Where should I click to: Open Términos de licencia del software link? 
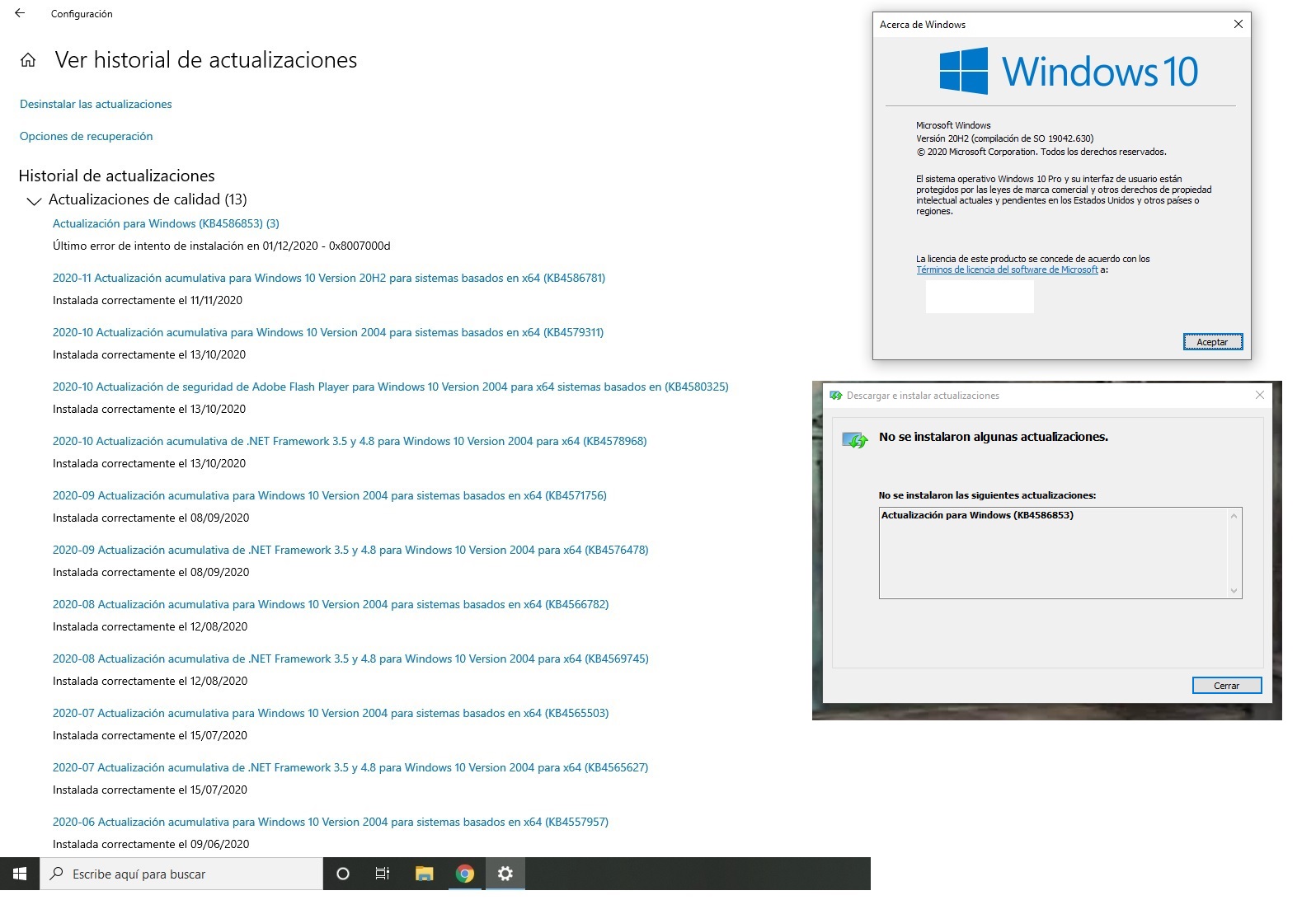pyautogui.click(x=1007, y=270)
